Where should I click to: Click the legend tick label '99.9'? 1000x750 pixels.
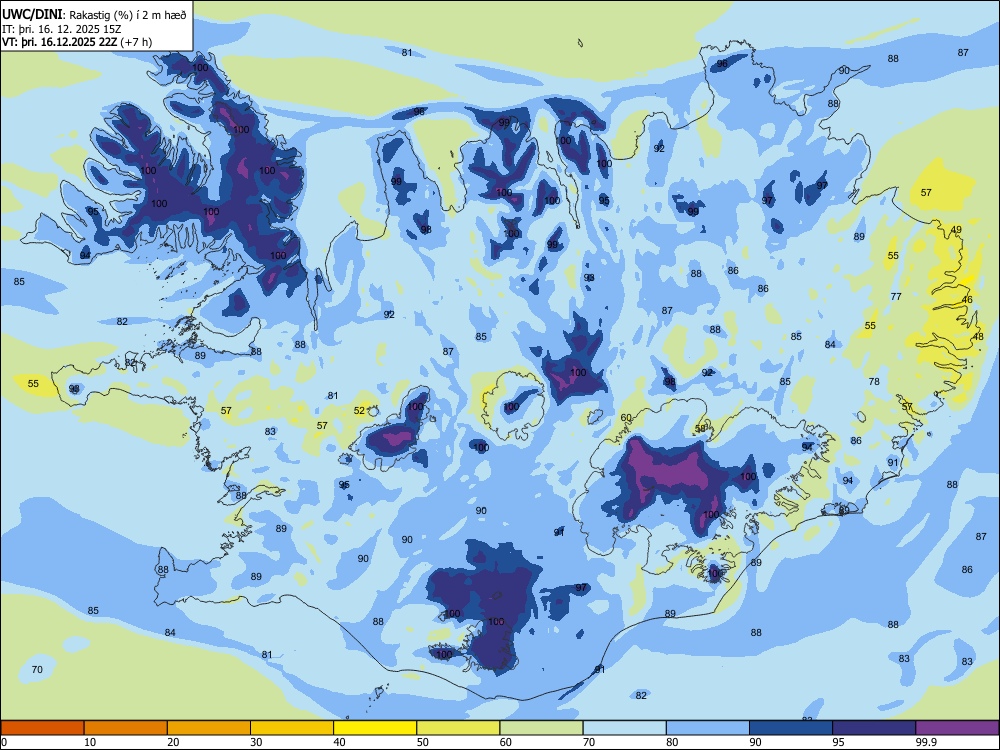coord(926,742)
